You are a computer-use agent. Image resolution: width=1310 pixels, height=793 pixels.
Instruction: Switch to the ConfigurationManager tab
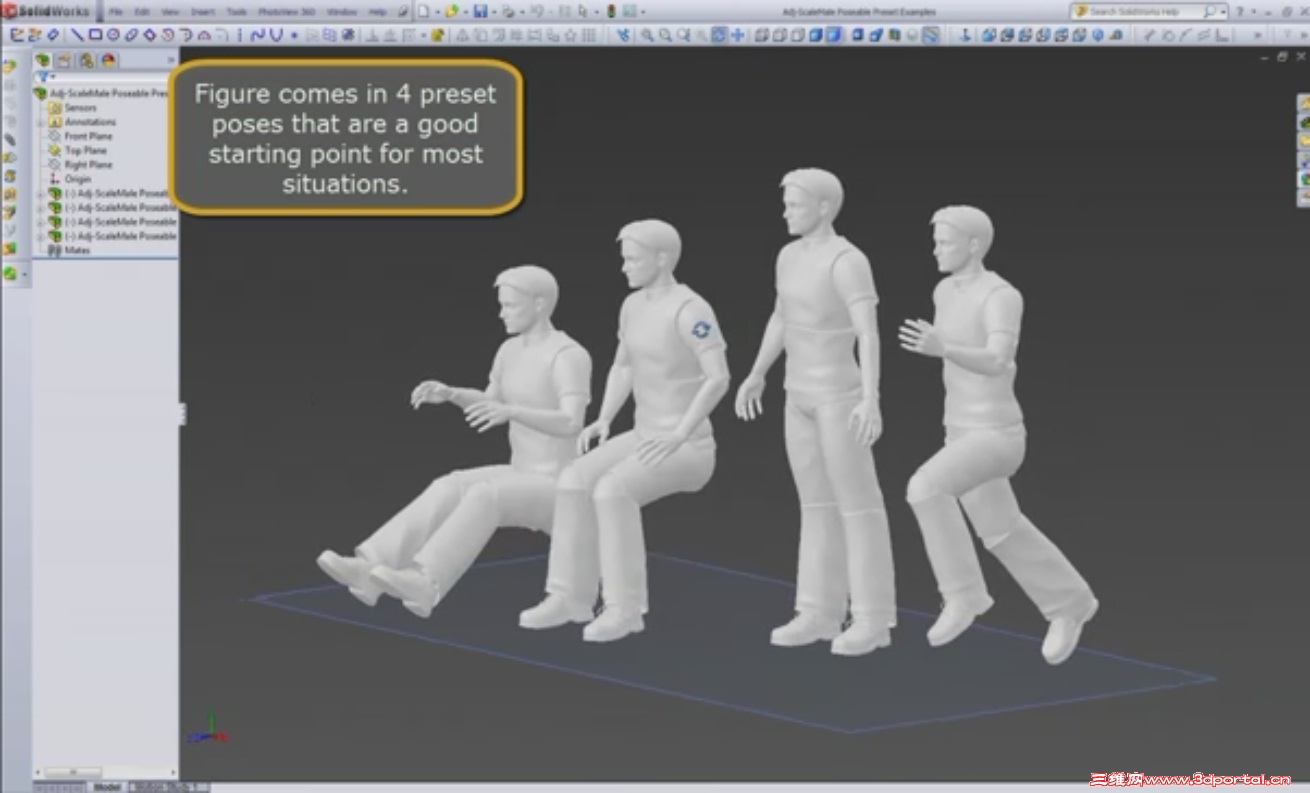(87, 60)
